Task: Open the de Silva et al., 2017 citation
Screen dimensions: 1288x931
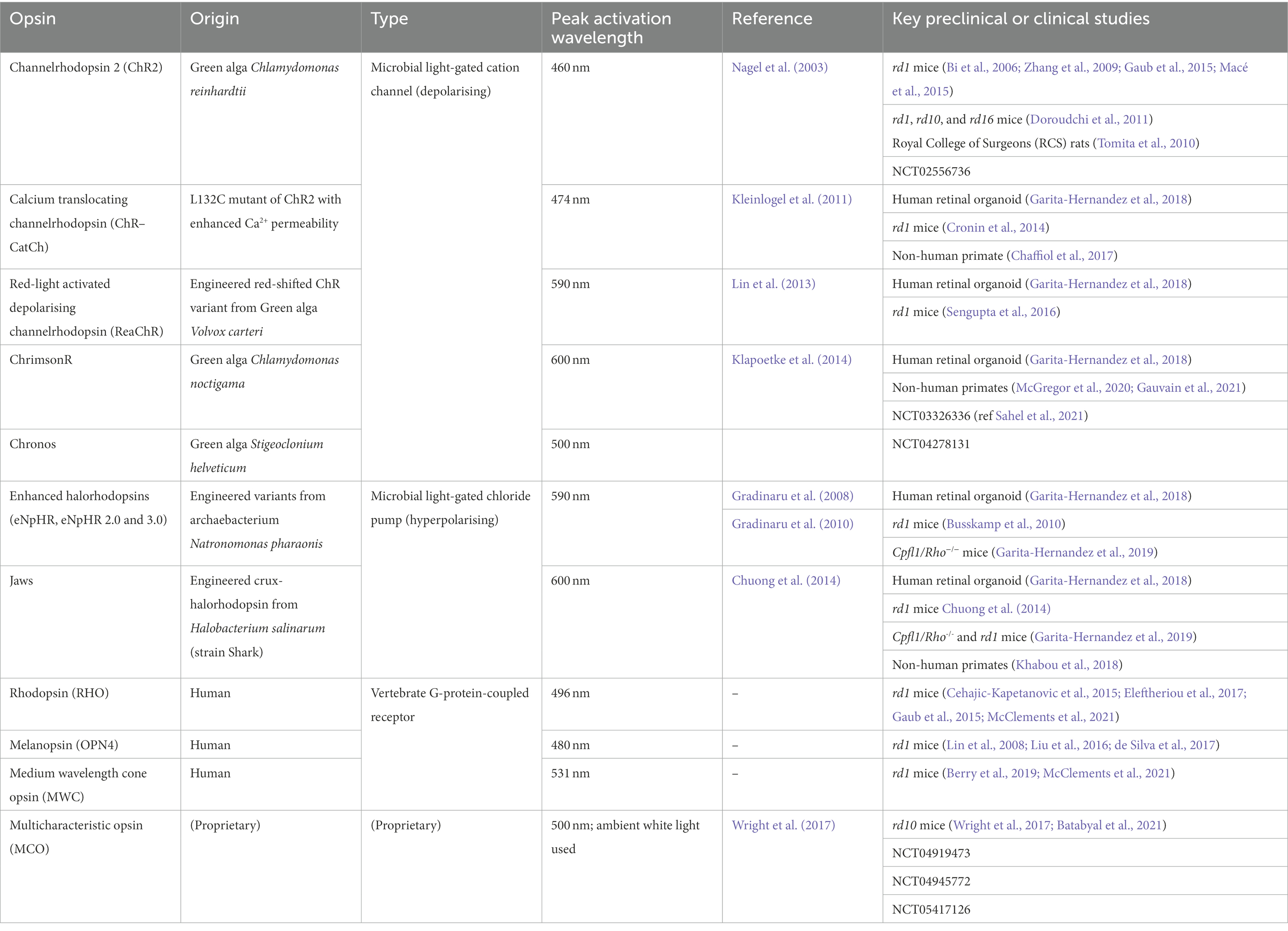Action: 1164,745
